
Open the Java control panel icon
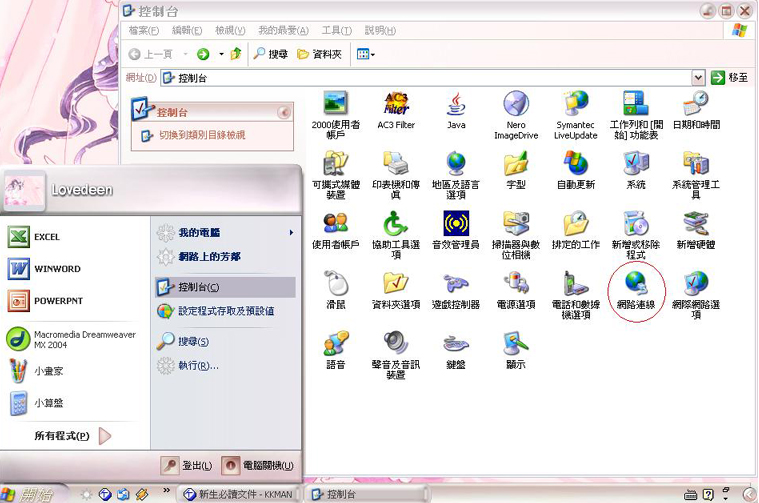[x=456, y=105]
